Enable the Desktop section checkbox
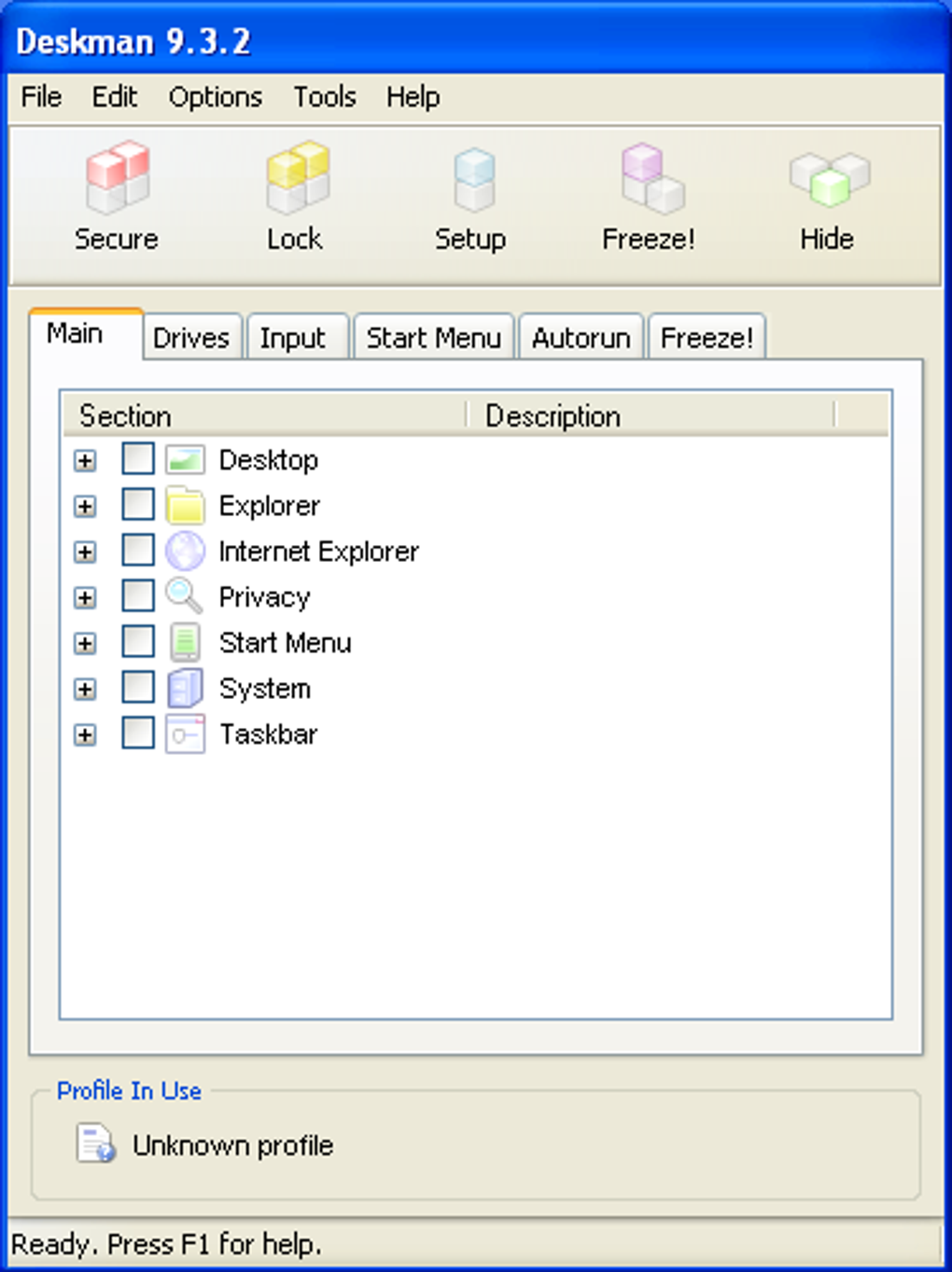 pyautogui.click(x=137, y=459)
